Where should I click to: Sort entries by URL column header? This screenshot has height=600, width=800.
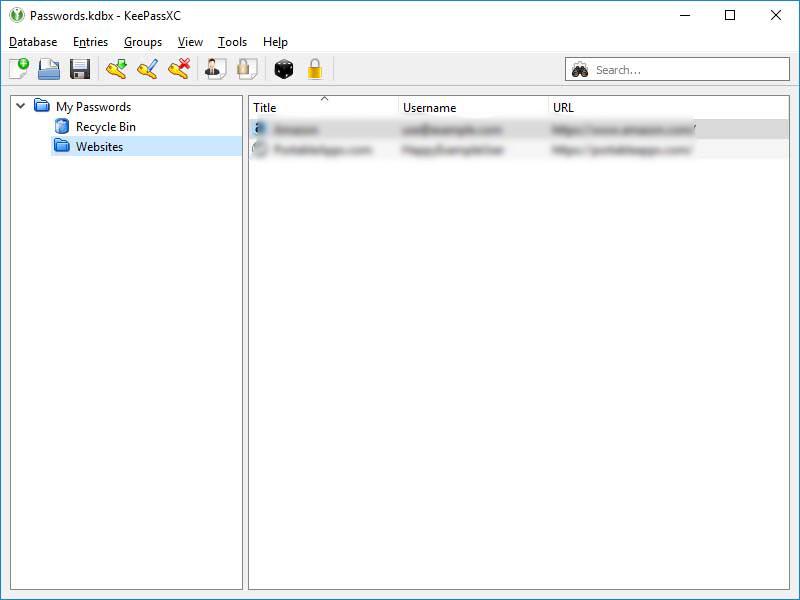click(669, 108)
